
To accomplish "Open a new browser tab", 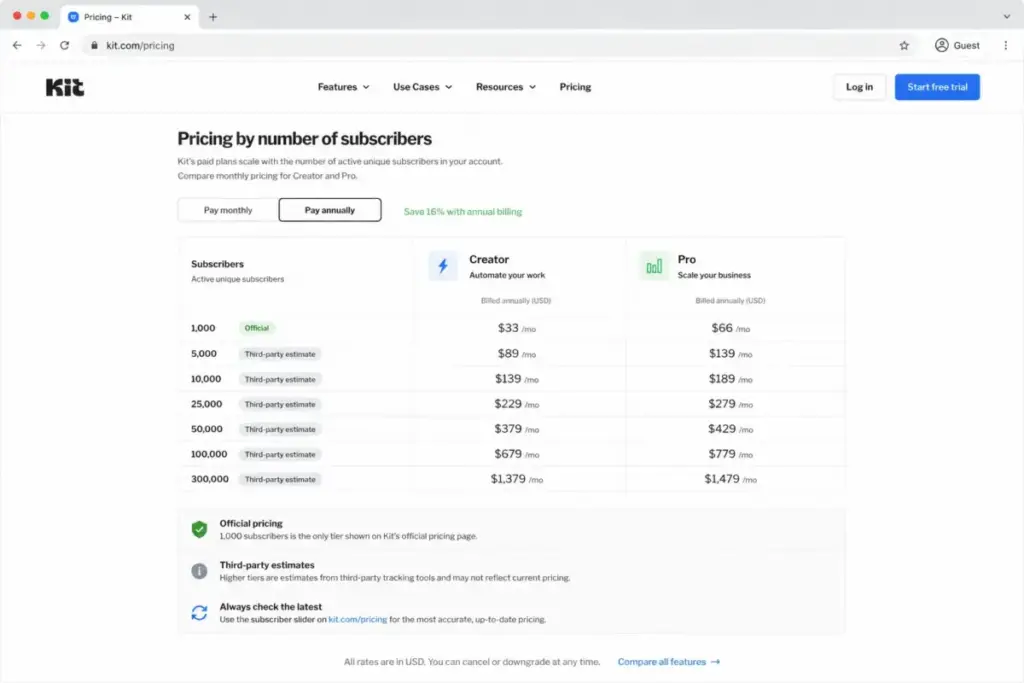I will (x=213, y=17).
